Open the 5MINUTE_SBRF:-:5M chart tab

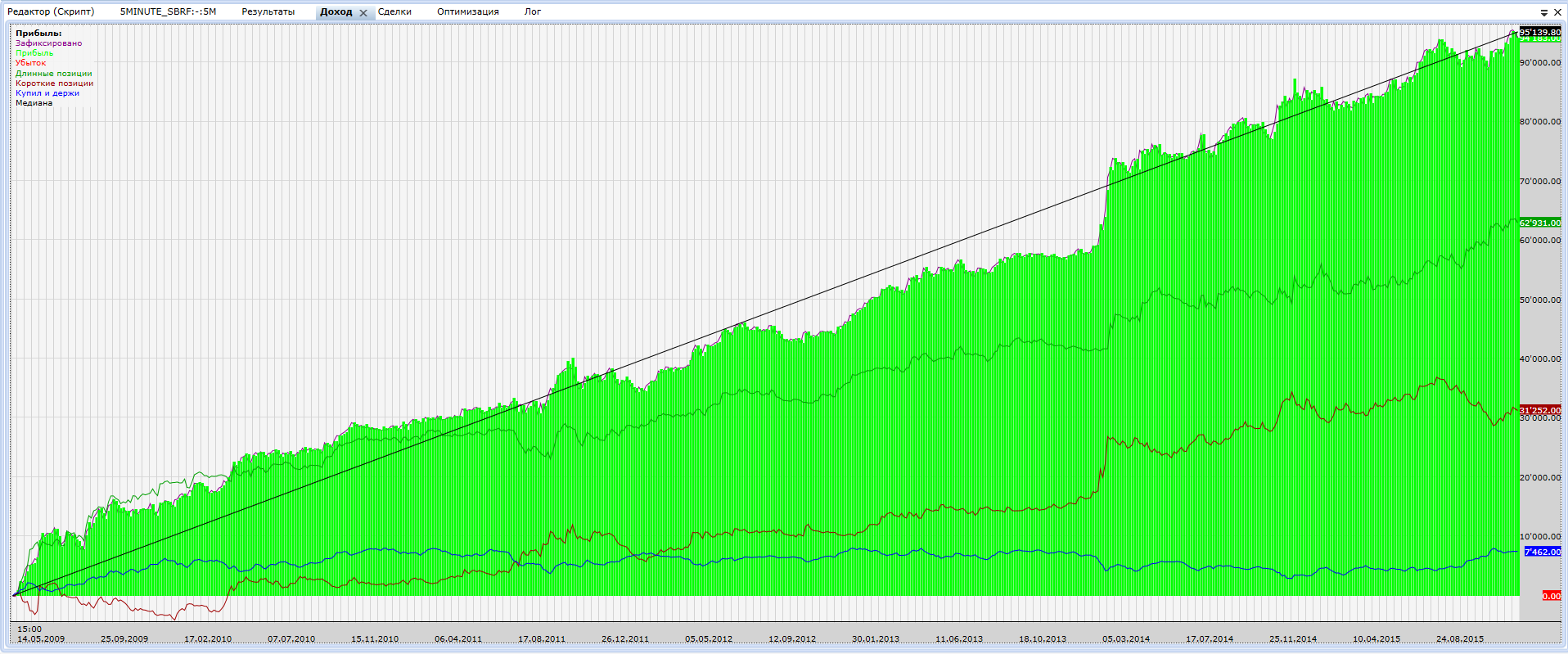pyautogui.click(x=168, y=11)
